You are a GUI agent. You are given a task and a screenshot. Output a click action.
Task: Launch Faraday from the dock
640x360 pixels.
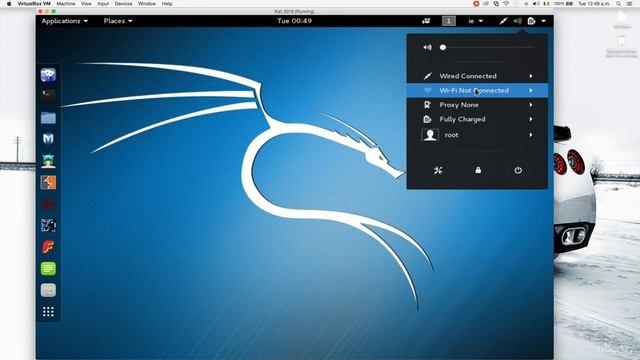48,247
